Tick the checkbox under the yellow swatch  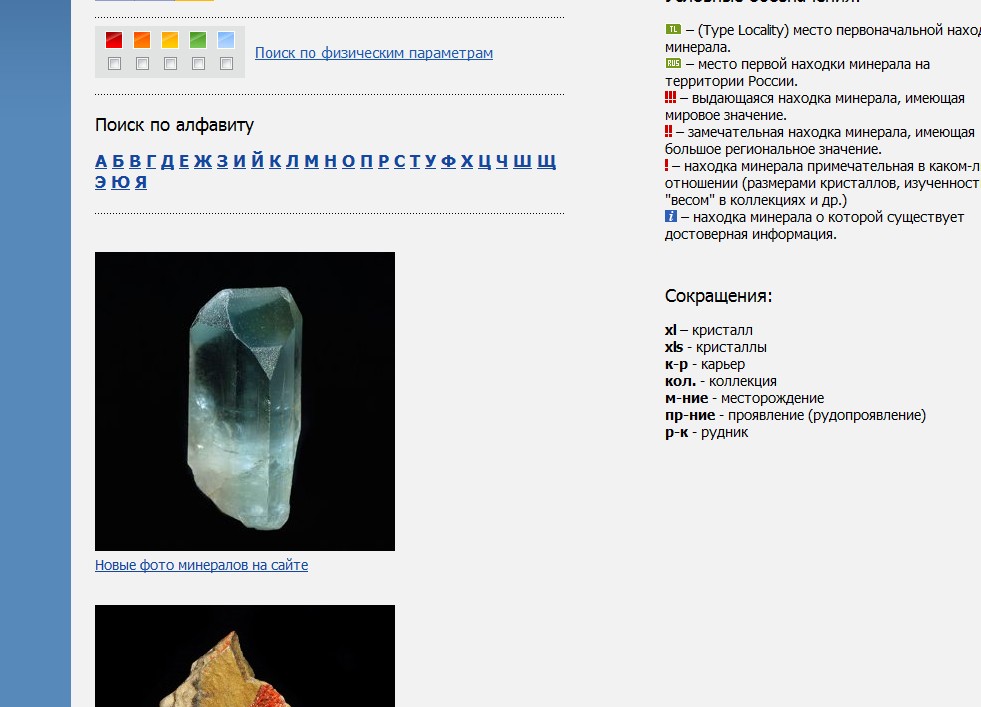click(x=170, y=64)
